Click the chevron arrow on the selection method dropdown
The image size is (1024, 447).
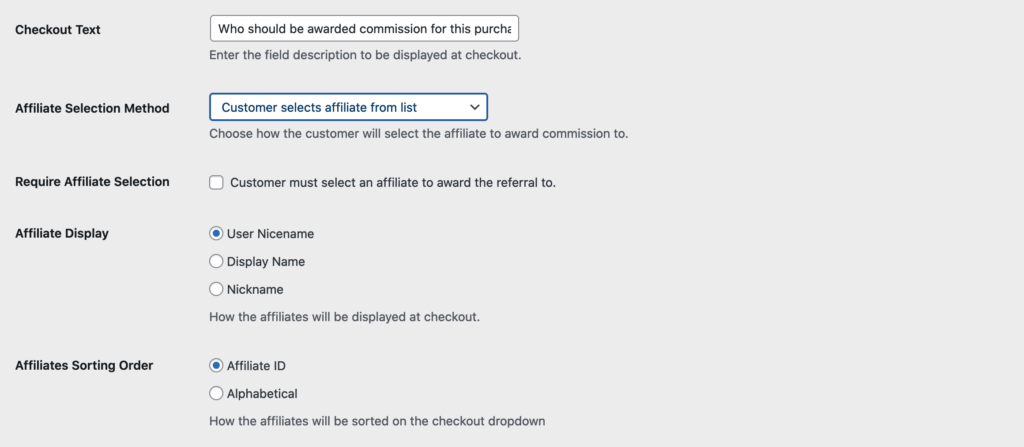(x=475, y=107)
